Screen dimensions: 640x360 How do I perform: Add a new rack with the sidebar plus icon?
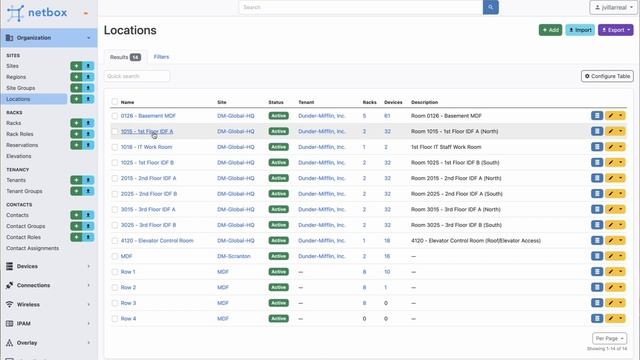click(x=76, y=123)
